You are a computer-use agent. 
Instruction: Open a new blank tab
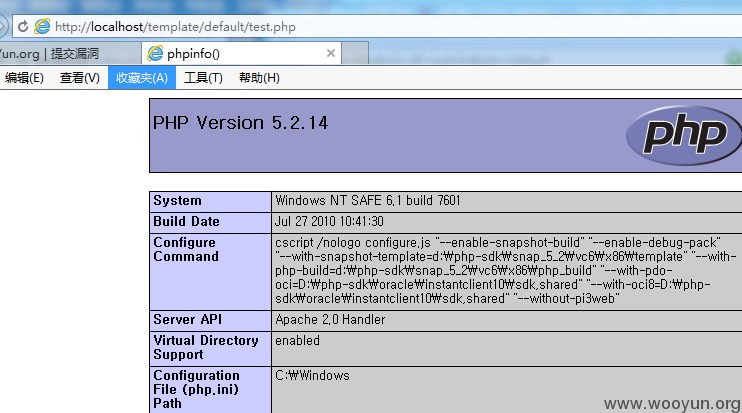(x=355, y=53)
